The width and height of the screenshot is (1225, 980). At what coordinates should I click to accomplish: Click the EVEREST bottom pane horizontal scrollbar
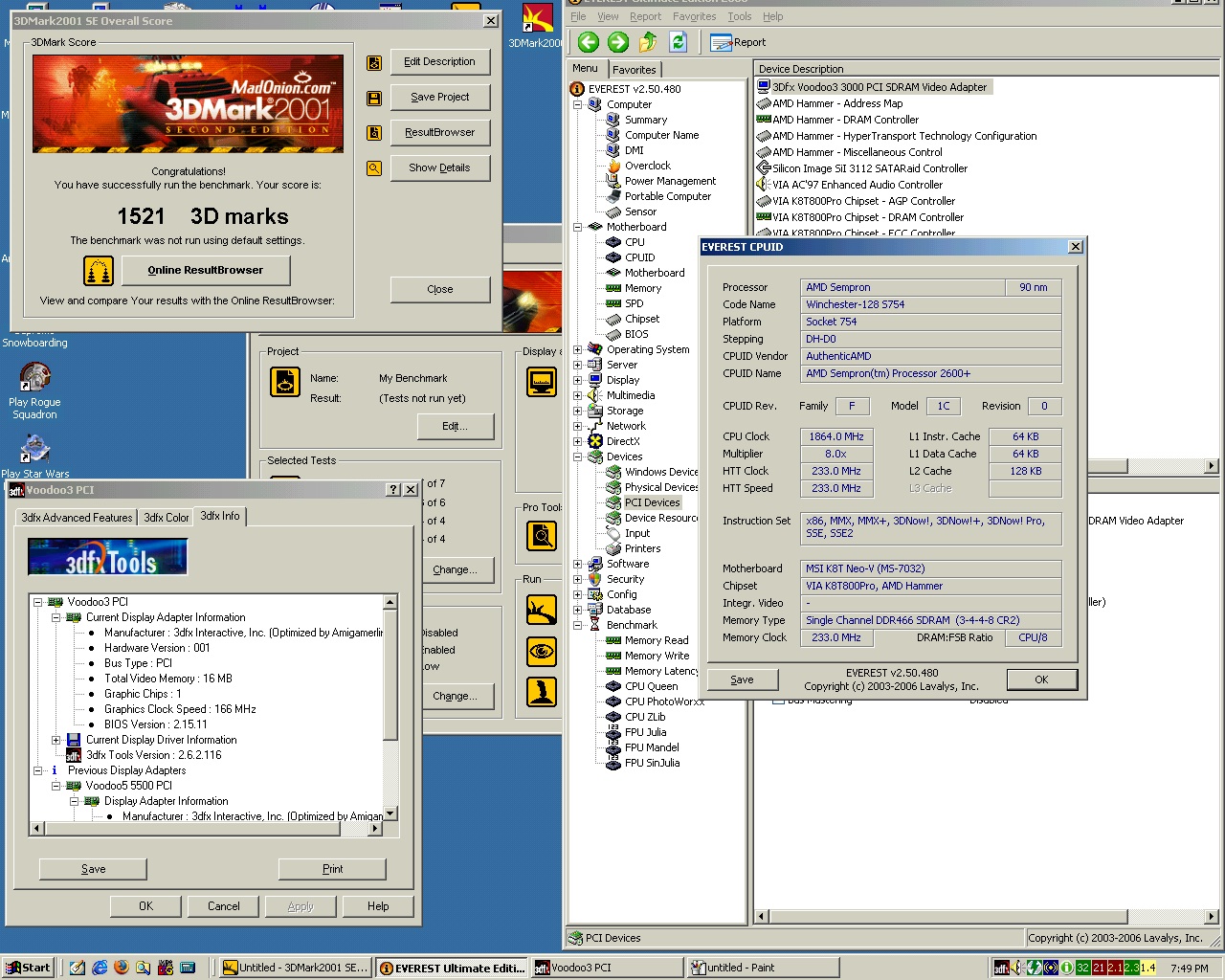tap(986, 916)
